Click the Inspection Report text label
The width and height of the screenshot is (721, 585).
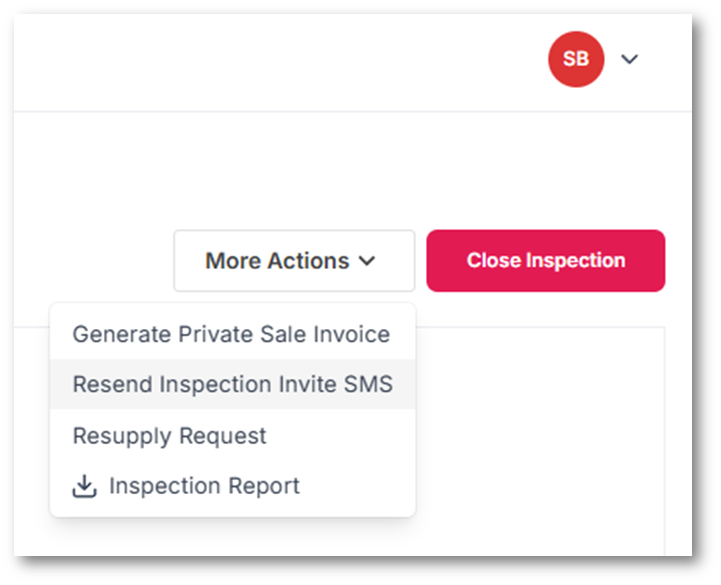click(x=204, y=487)
